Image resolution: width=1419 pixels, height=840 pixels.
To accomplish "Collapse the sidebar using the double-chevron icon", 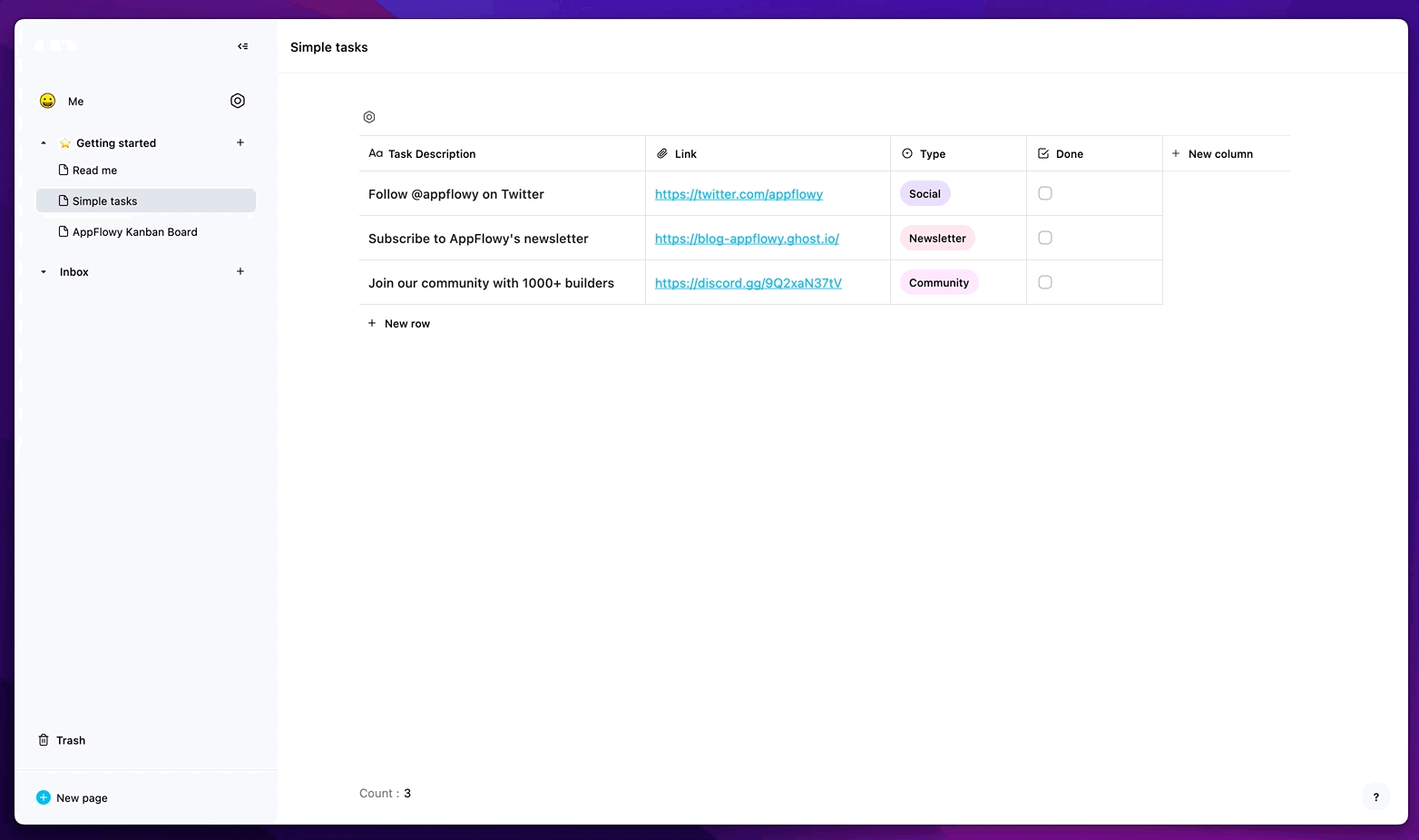I will tap(242, 45).
